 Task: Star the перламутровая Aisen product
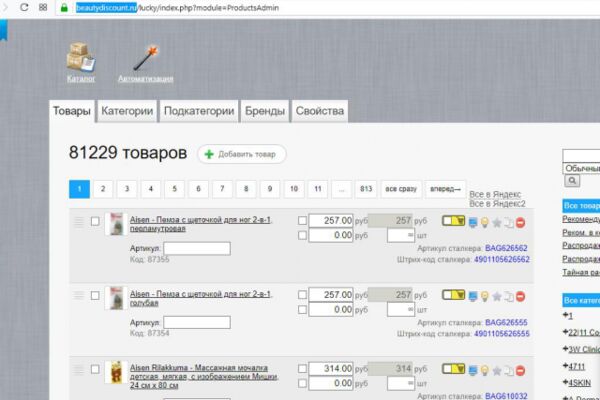(497, 222)
